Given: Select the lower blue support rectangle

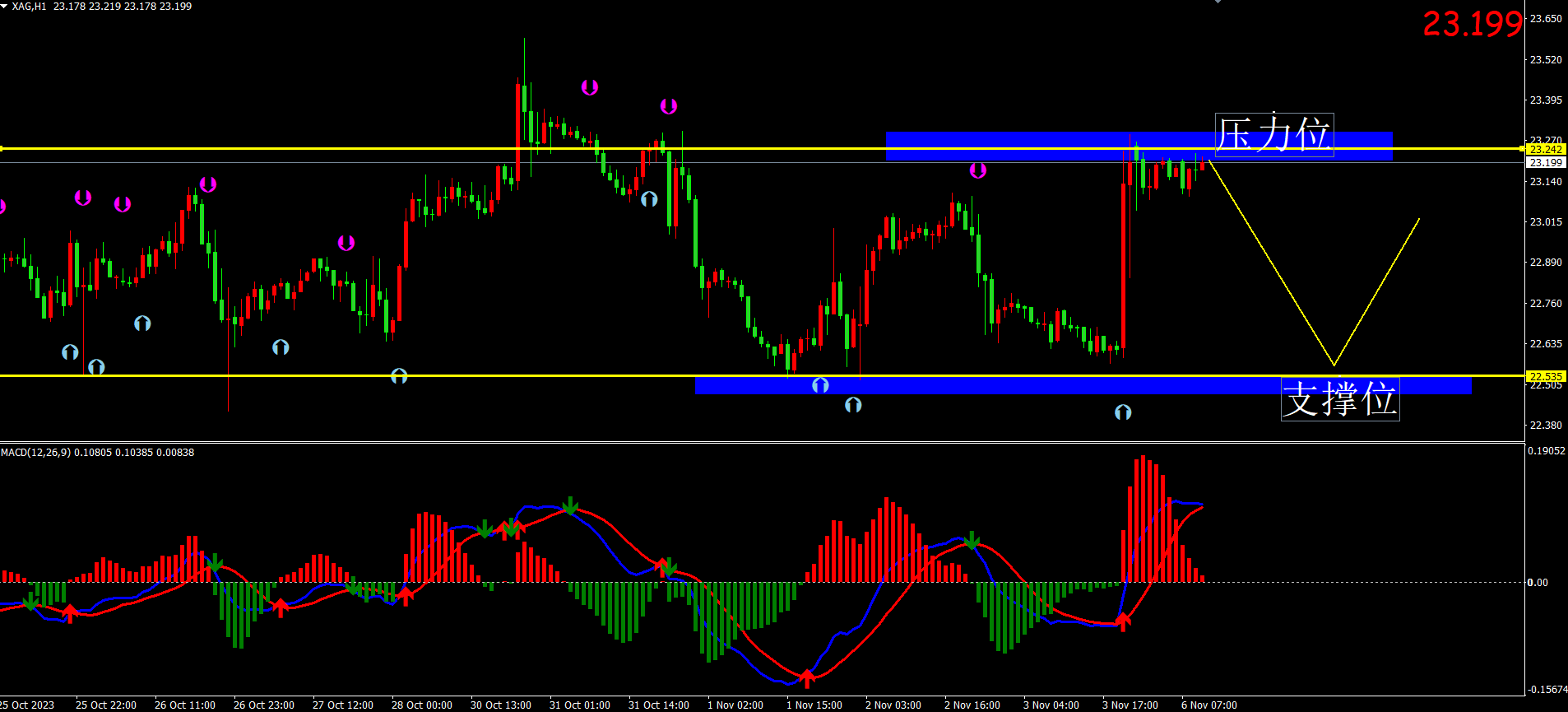Looking at the screenshot, I should (x=987, y=385).
